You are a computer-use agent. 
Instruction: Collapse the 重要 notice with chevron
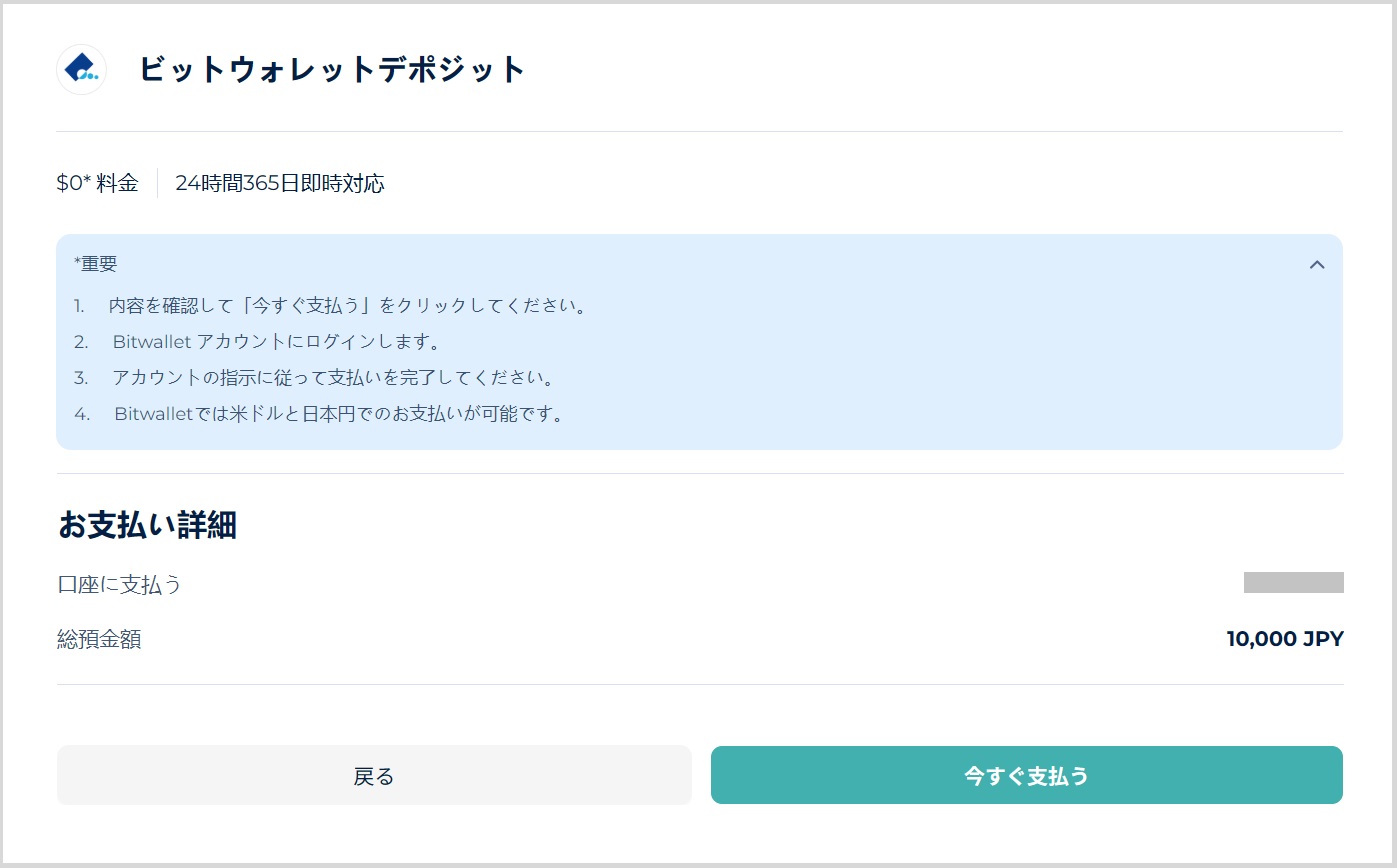pyautogui.click(x=1317, y=265)
